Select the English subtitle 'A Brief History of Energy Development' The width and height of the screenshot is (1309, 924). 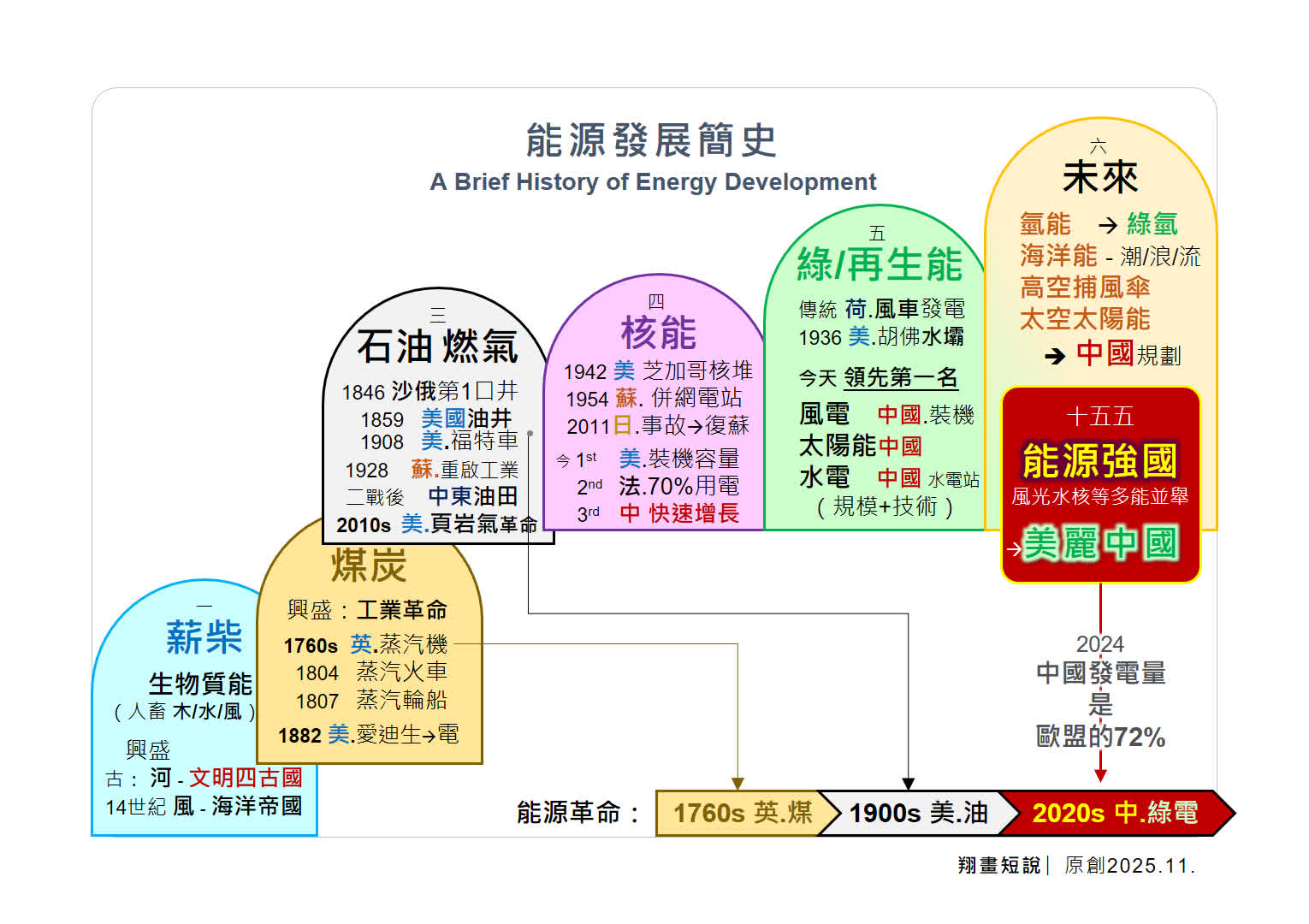coord(653,182)
